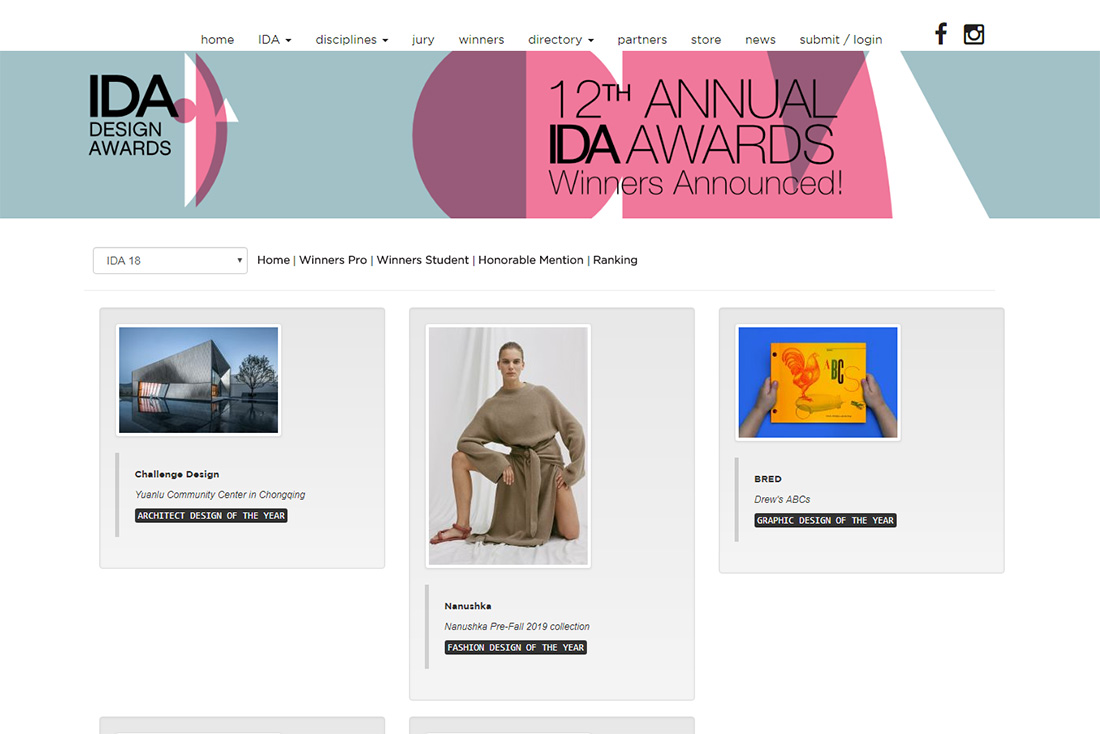Open the jury page

(423, 40)
